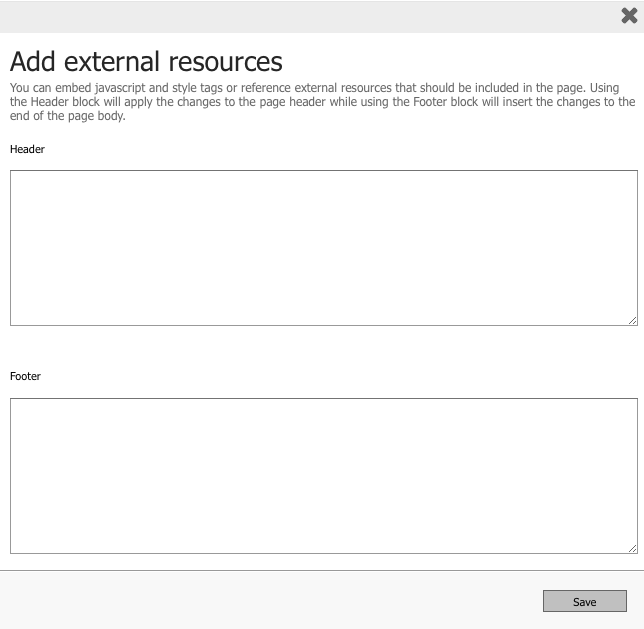Click the "Add external resources" heading
This screenshot has height=629, width=644.
tap(146, 62)
